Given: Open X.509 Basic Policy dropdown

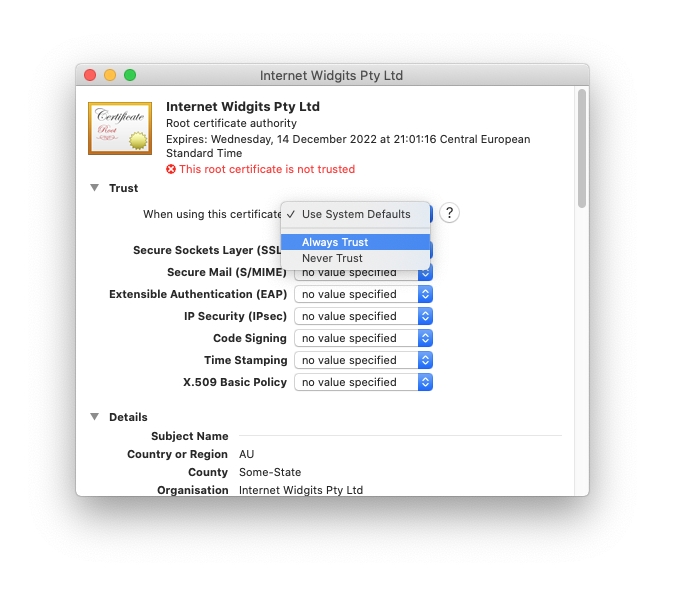Looking at the screenshot, I should [x=363, y=382].
